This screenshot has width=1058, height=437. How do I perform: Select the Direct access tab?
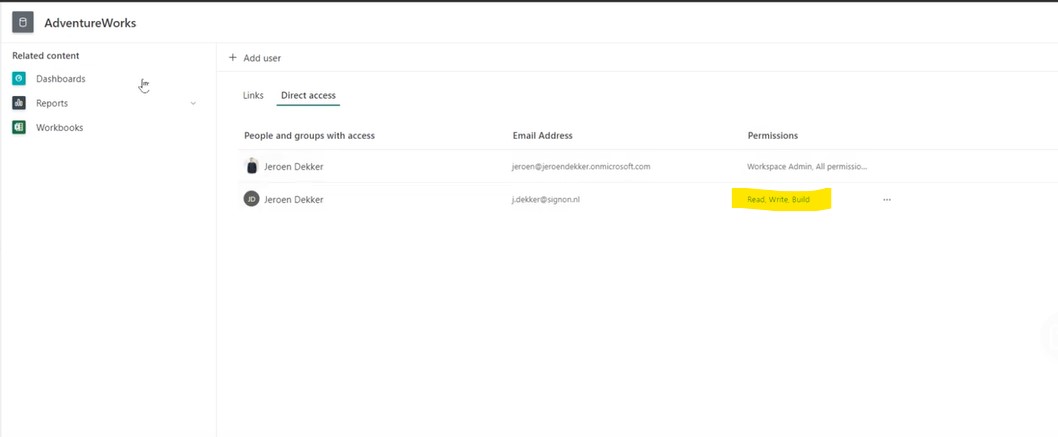tap(308, 96)
